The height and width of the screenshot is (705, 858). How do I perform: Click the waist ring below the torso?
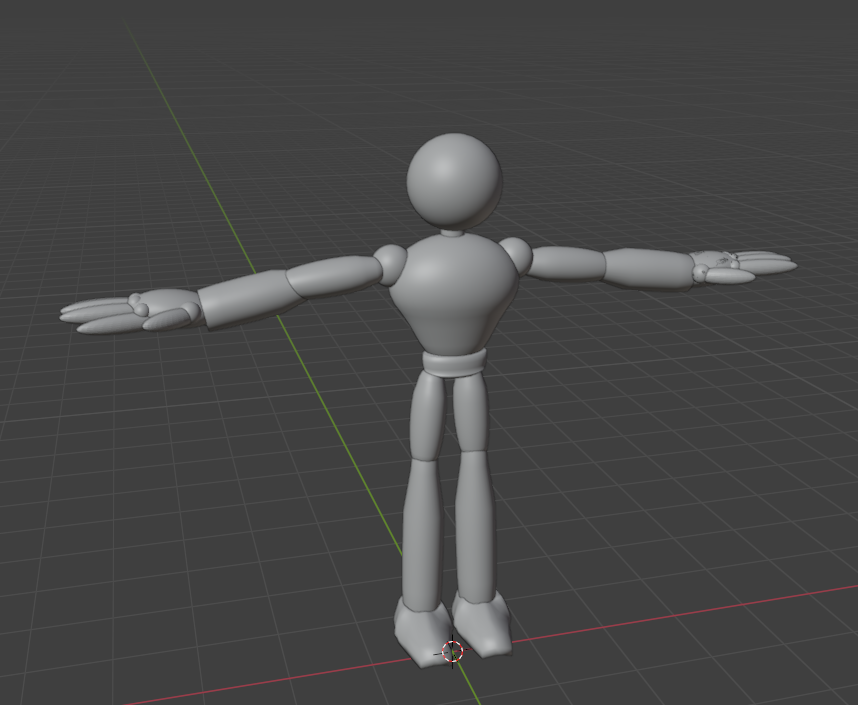coord(454,363)
